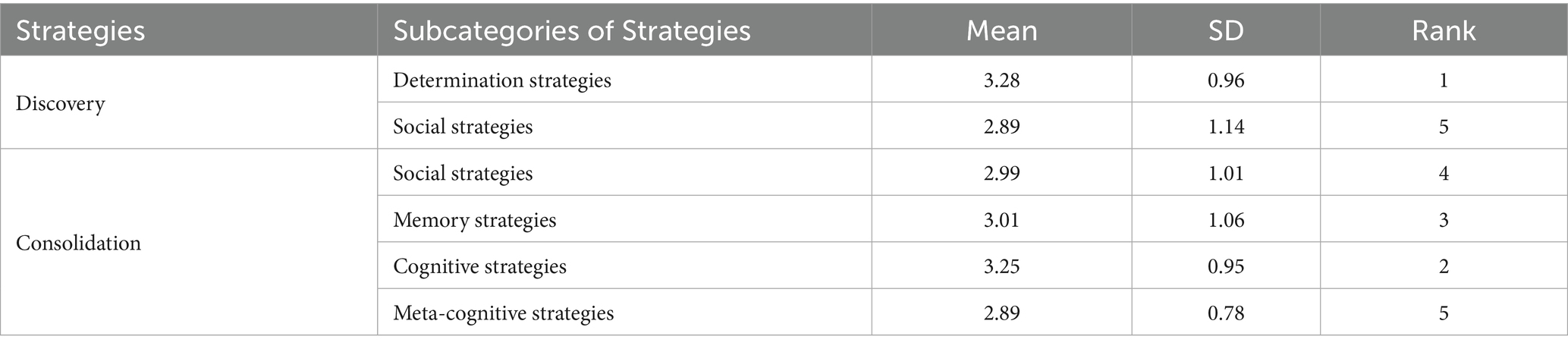1568x349 pixels.
Task: Click the Meta-cognitive strategies cell
Action: pos(503,313)
